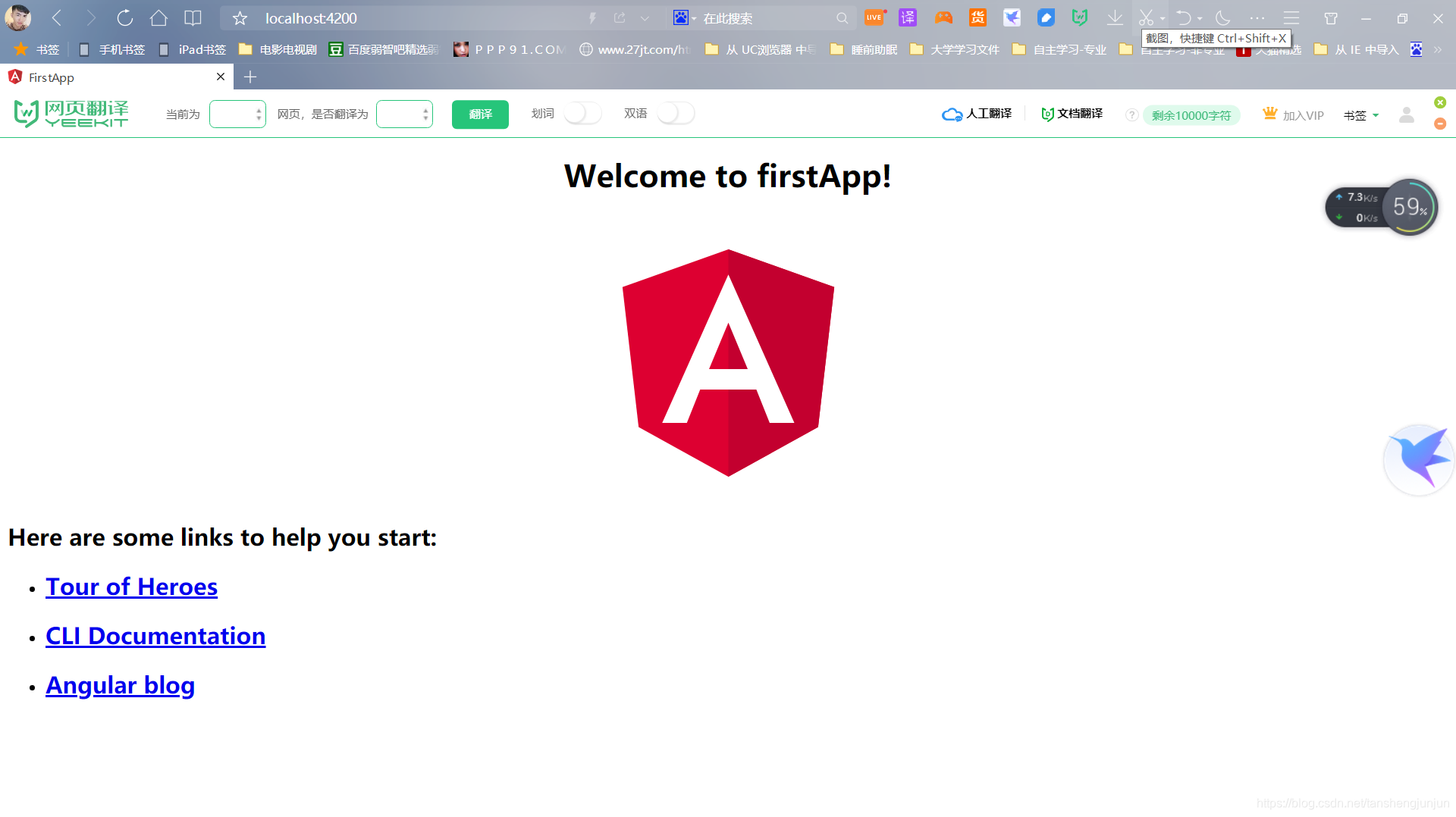This screenshot has width=1456, height=817.
Task: Expand the screenshot scissors dropdown arrow
Action: tap(1163, 18)
